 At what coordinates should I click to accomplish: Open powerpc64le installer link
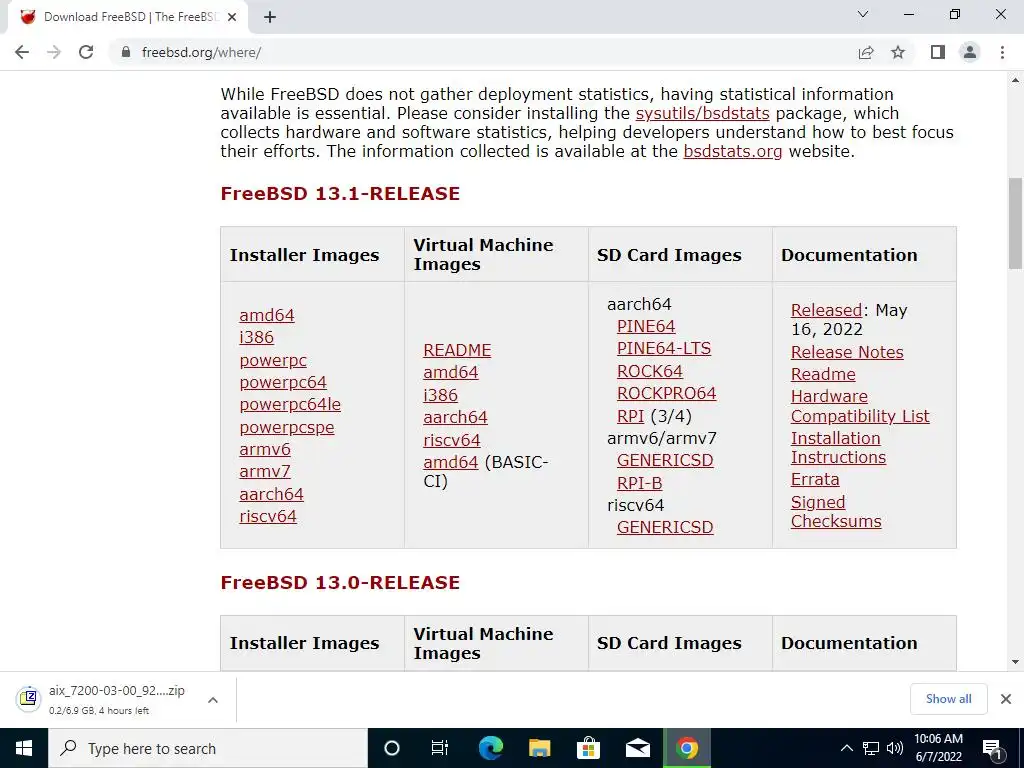(290, 405)
